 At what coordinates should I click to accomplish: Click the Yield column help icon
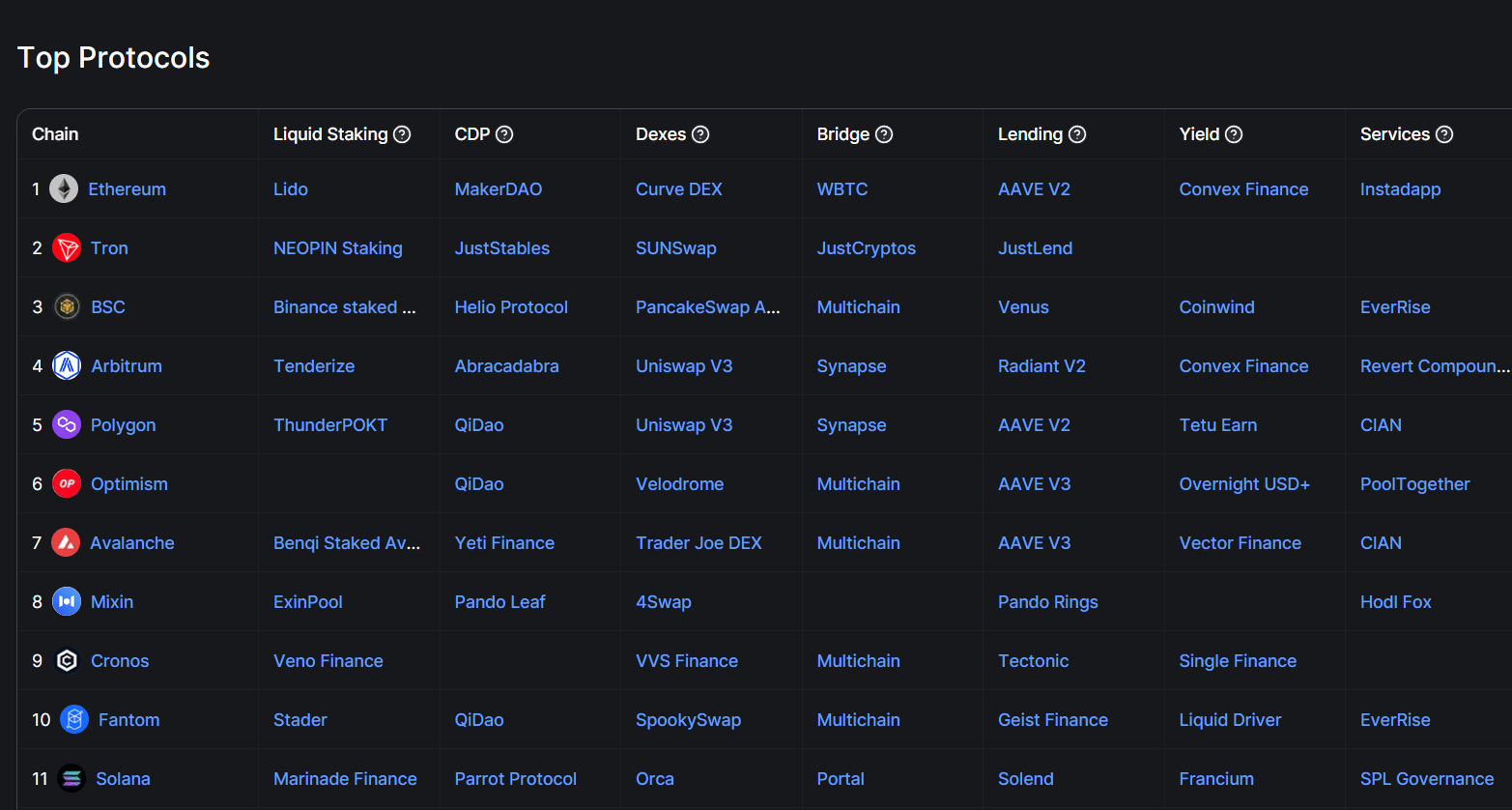coord(1234,134)
